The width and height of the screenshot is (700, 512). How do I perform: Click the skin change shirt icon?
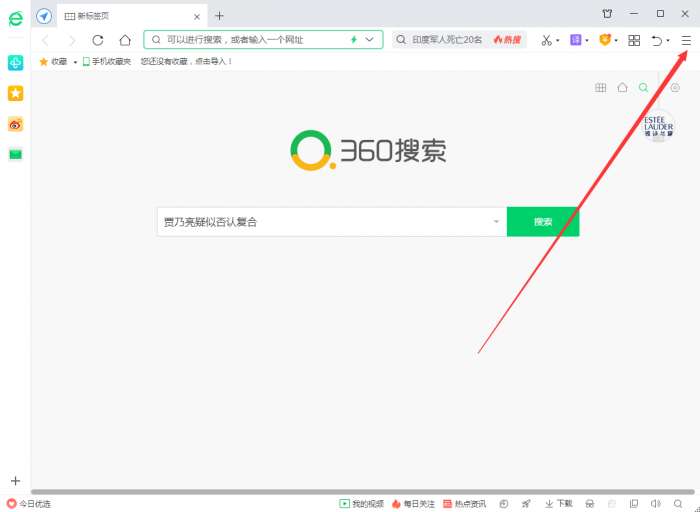[x=607, y=14]
